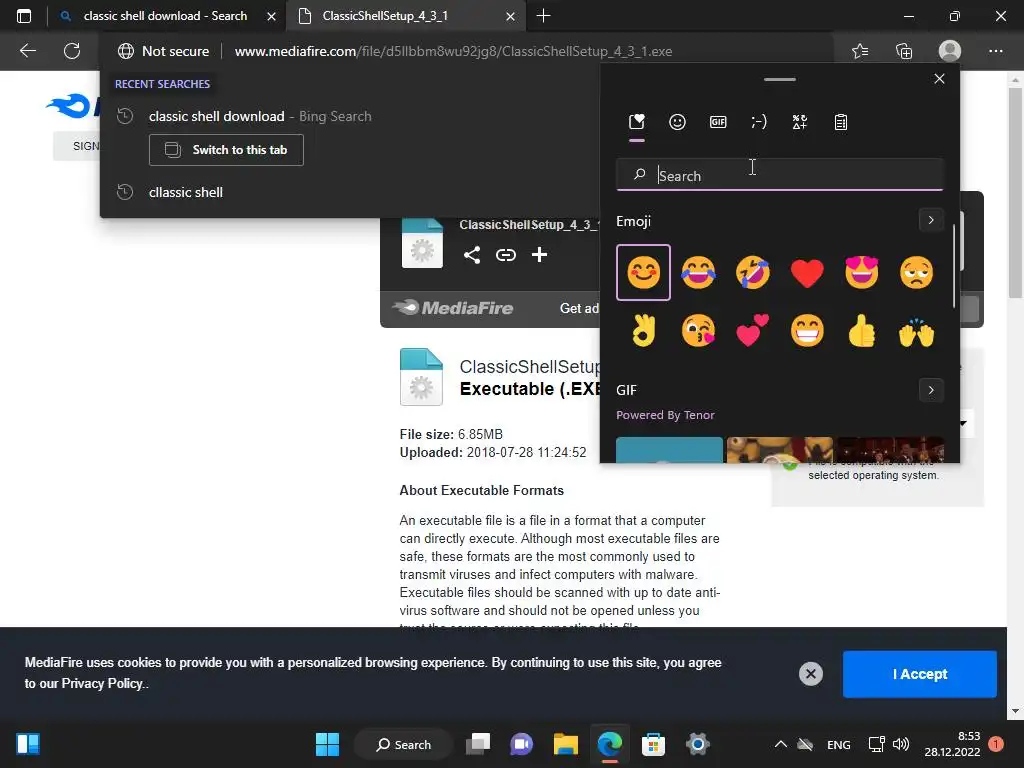Insert the two hearts emoji

coord(752,330)
